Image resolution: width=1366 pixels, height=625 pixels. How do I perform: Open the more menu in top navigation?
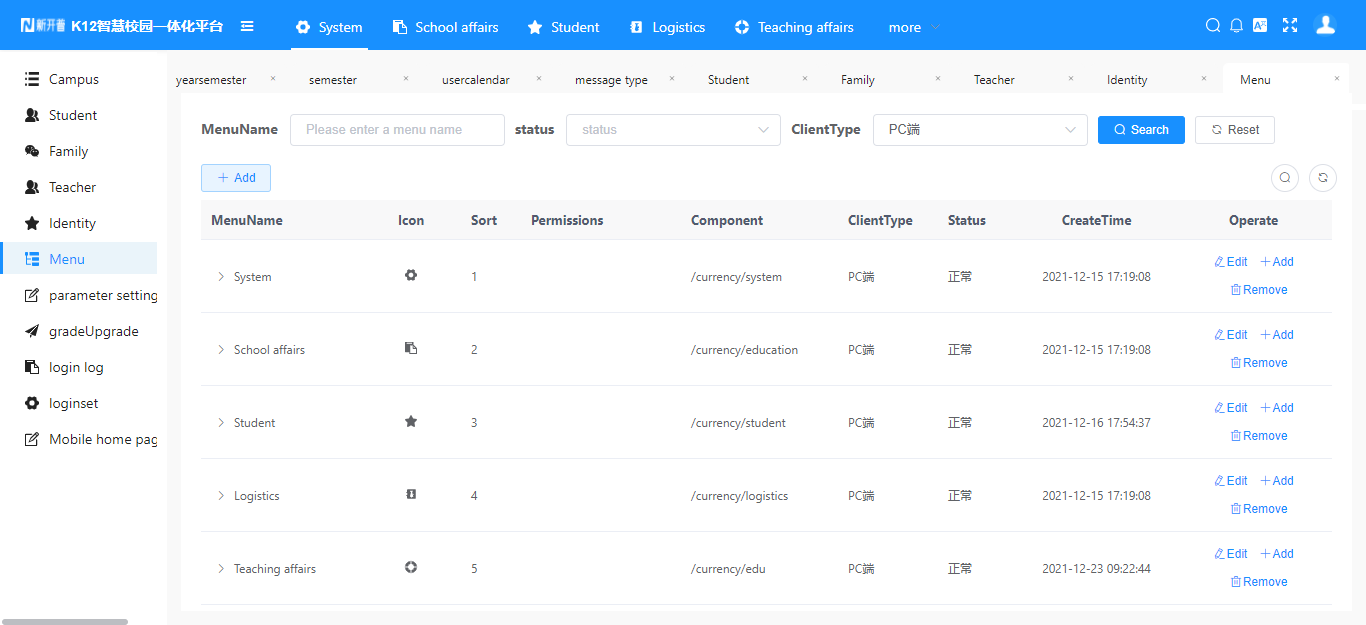(913, 27)
